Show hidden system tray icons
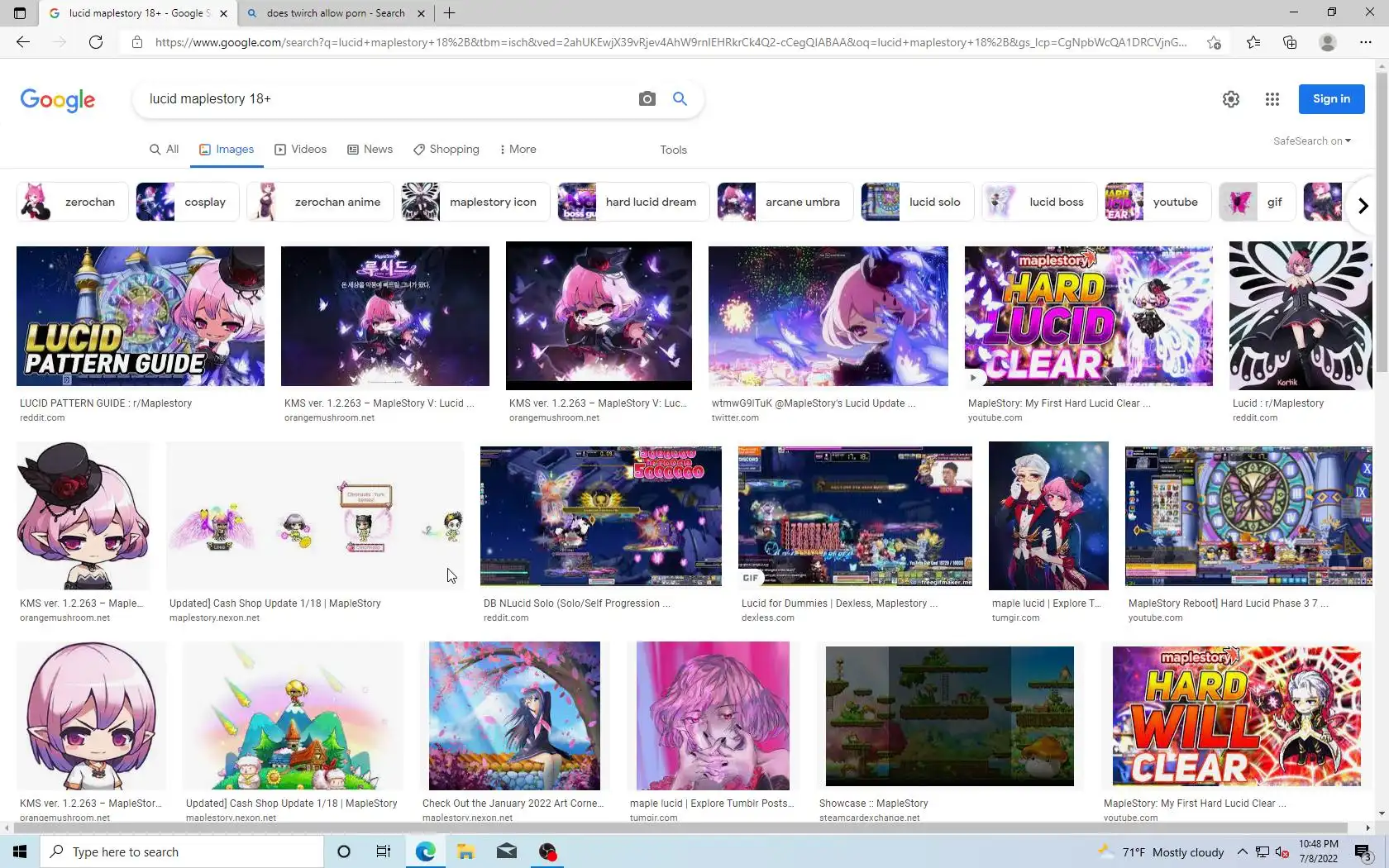The height and width of the screenshot is (868, 1389). (1242, 852)
